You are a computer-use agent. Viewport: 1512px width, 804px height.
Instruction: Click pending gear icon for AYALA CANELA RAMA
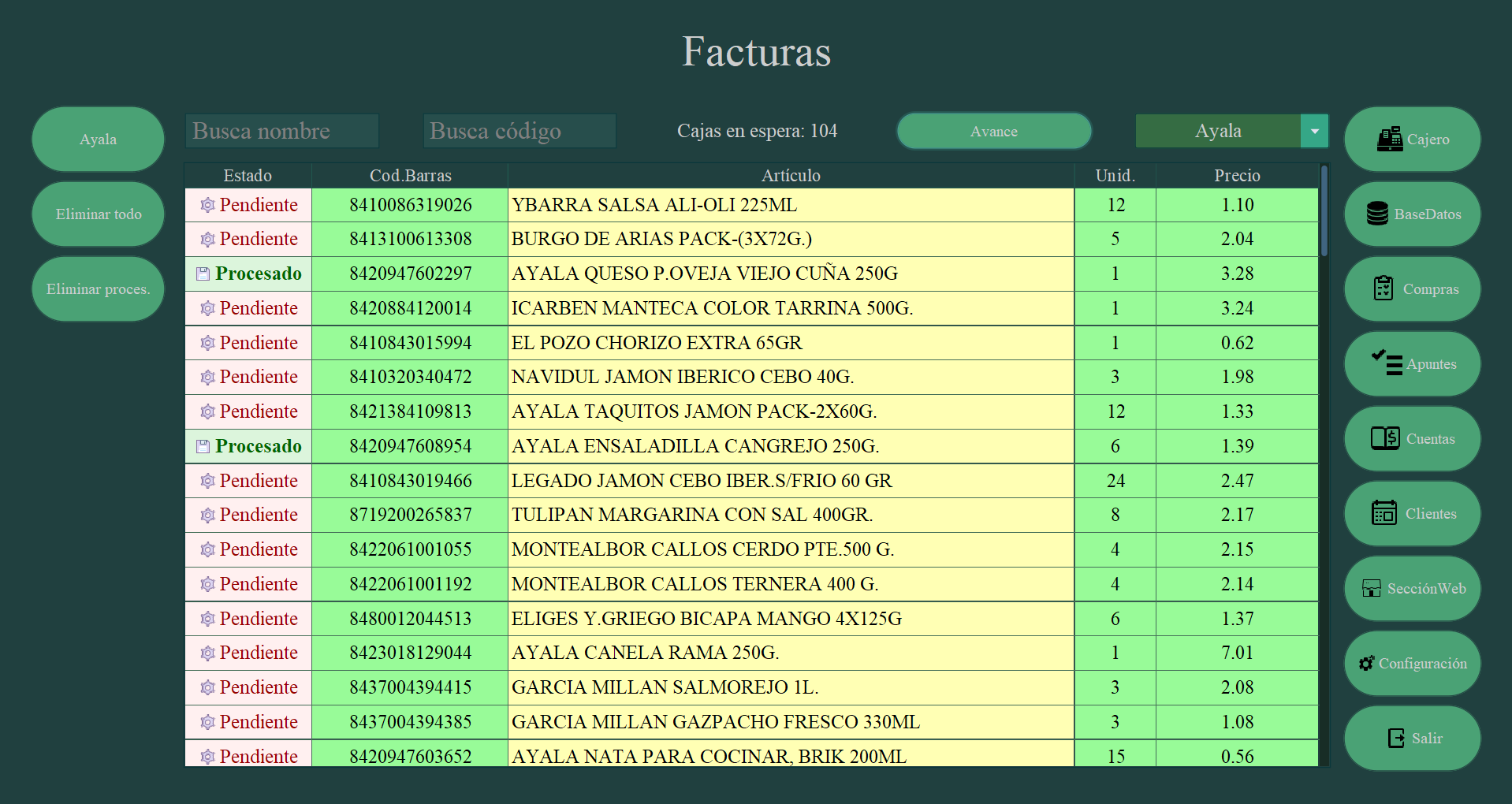[x=207, y=653]
